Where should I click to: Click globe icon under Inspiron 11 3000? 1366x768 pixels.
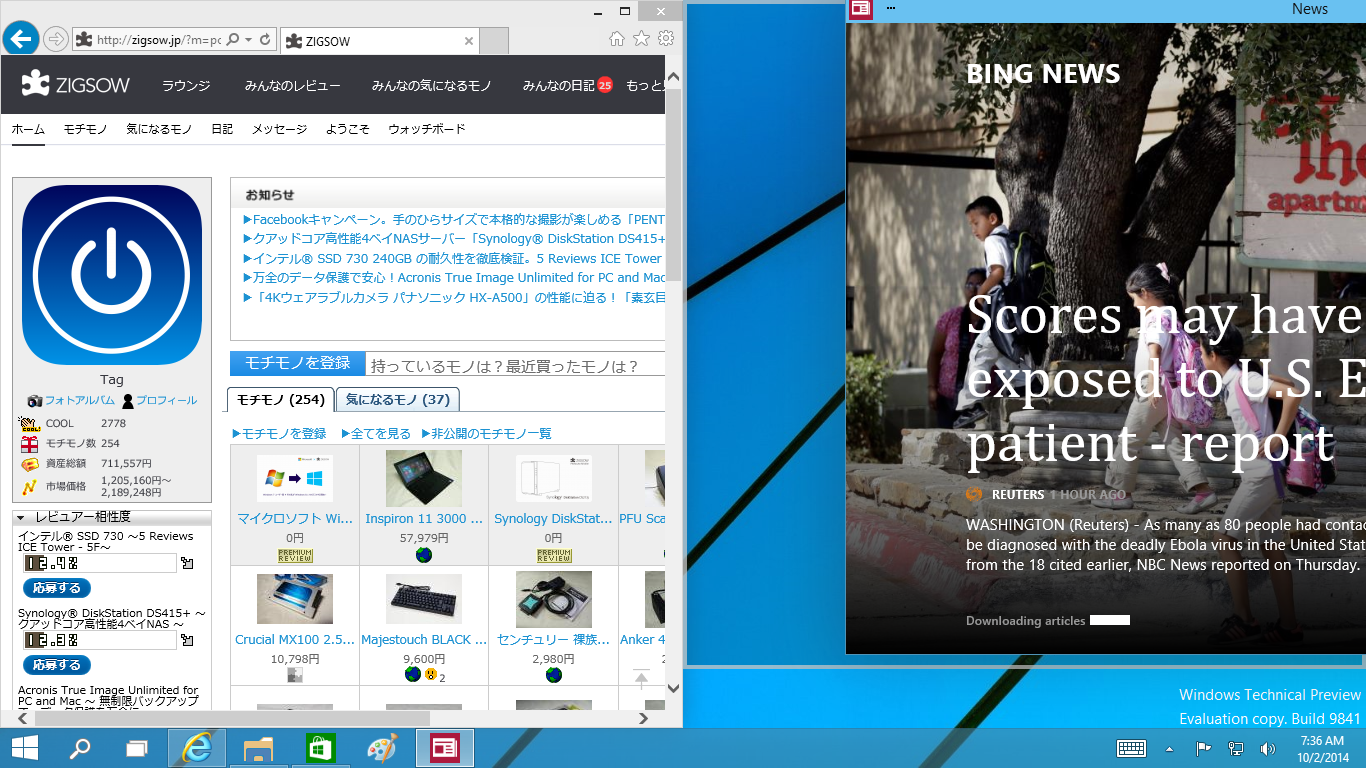coord(424,555)
